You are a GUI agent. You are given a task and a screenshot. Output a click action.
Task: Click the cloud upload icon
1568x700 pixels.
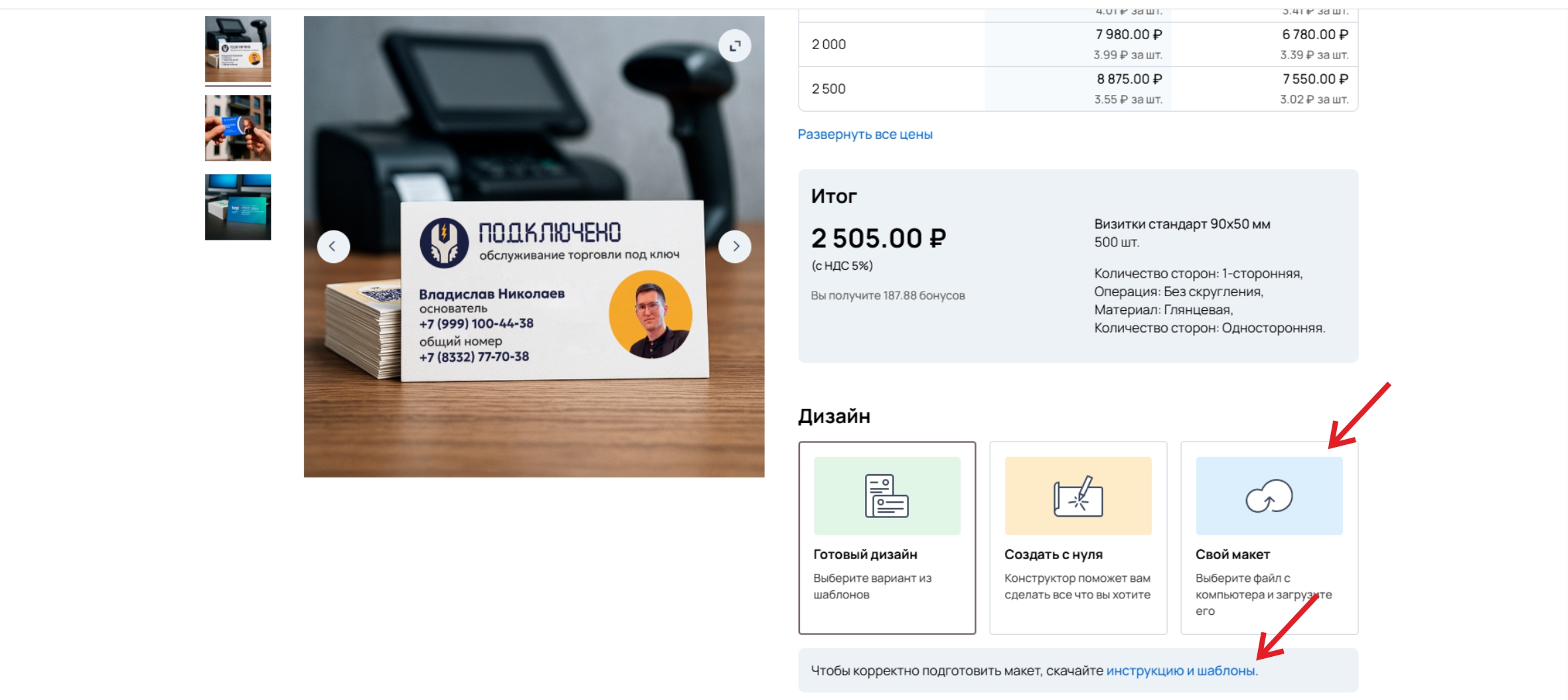click(x=1269, y=495)
